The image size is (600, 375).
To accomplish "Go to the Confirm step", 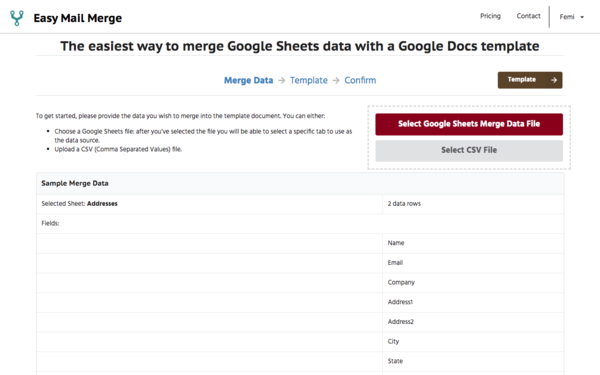I will click(360, 80).
